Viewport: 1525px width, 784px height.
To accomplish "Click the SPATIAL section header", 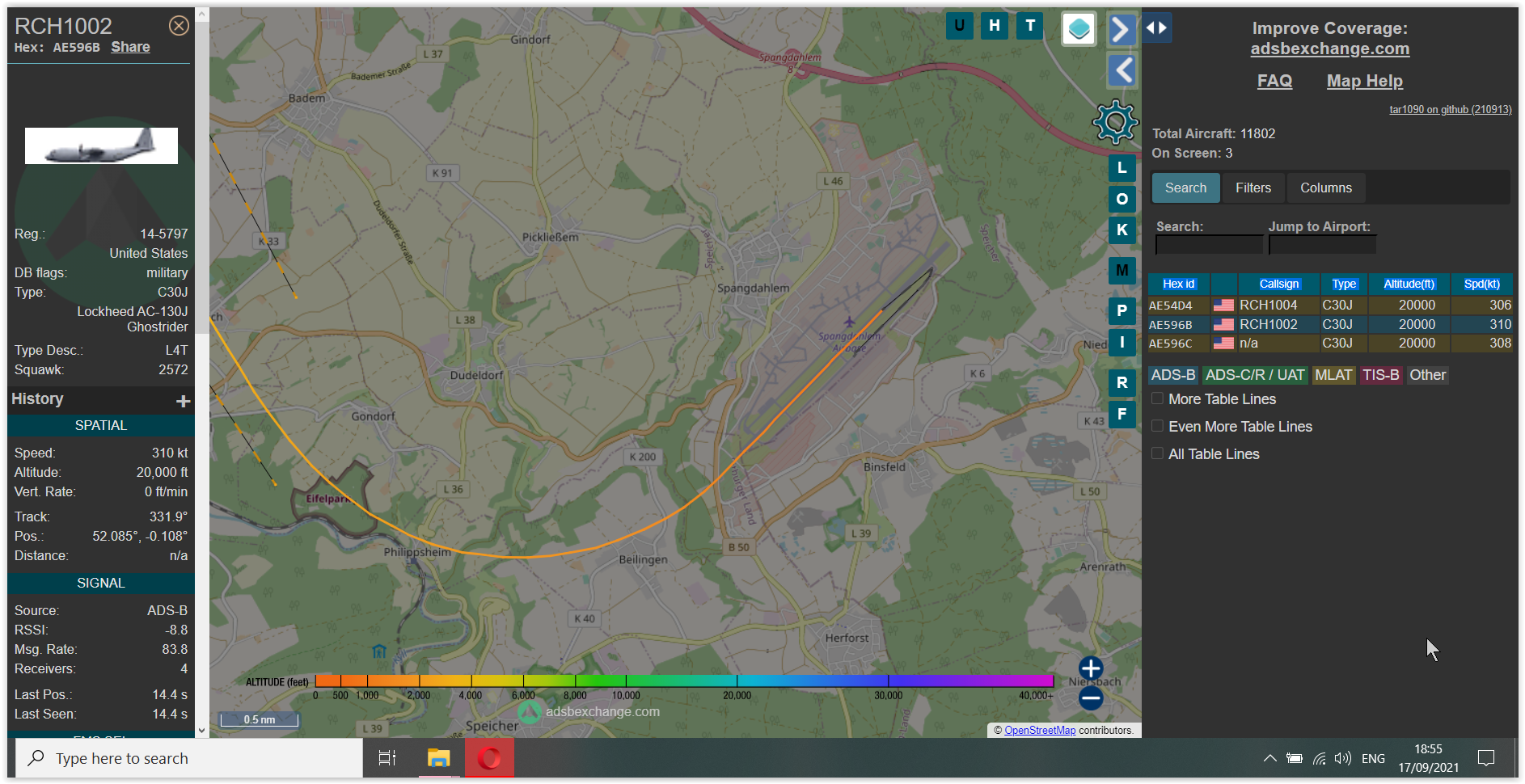I will tap(100, 425).
